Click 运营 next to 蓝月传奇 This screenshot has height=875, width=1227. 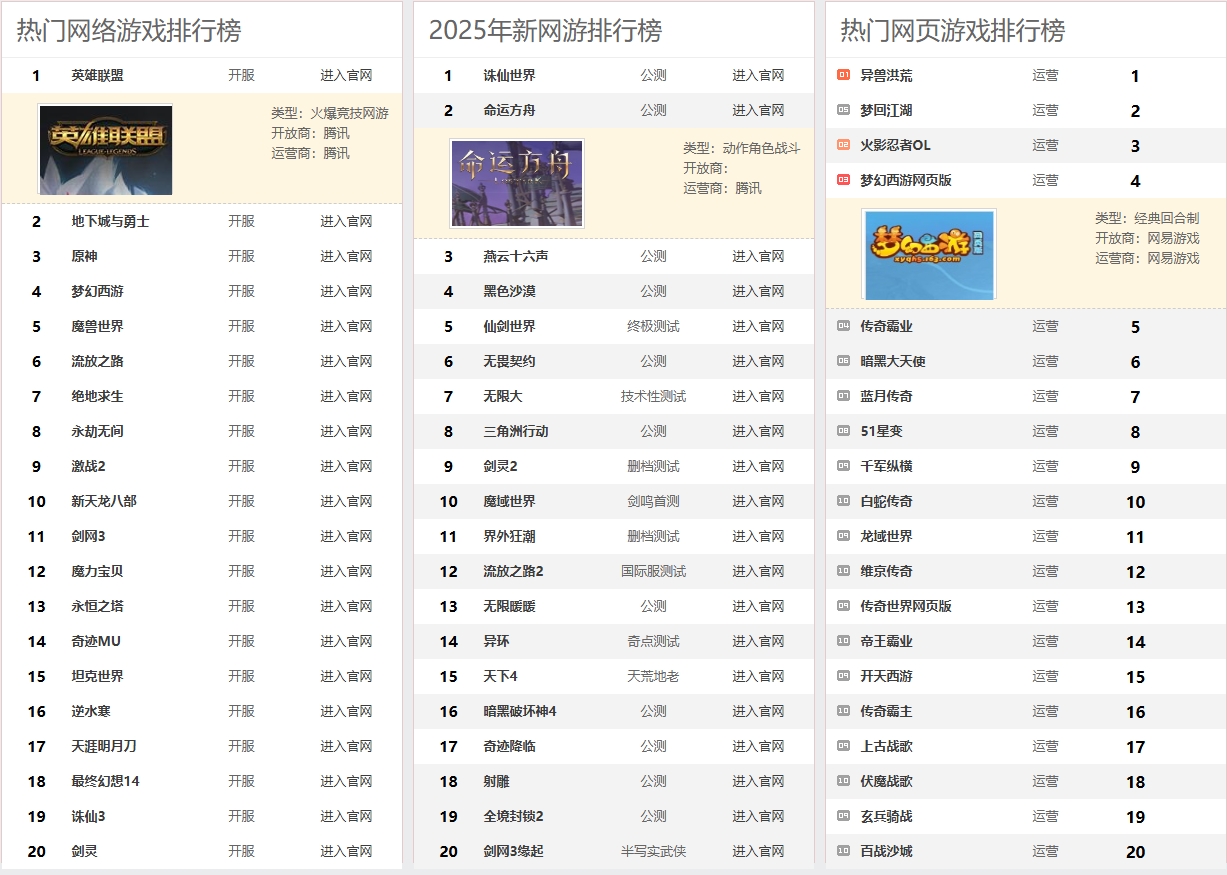point(1045,396)
